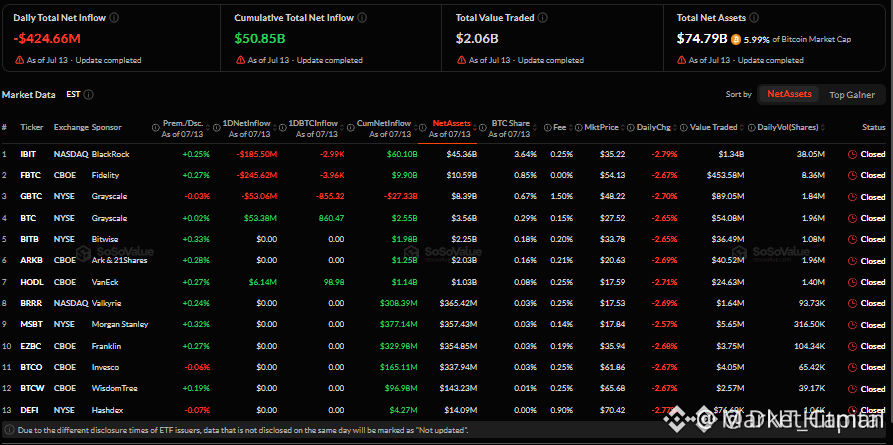Click the Closed status in BTCO row

(872, 368)
